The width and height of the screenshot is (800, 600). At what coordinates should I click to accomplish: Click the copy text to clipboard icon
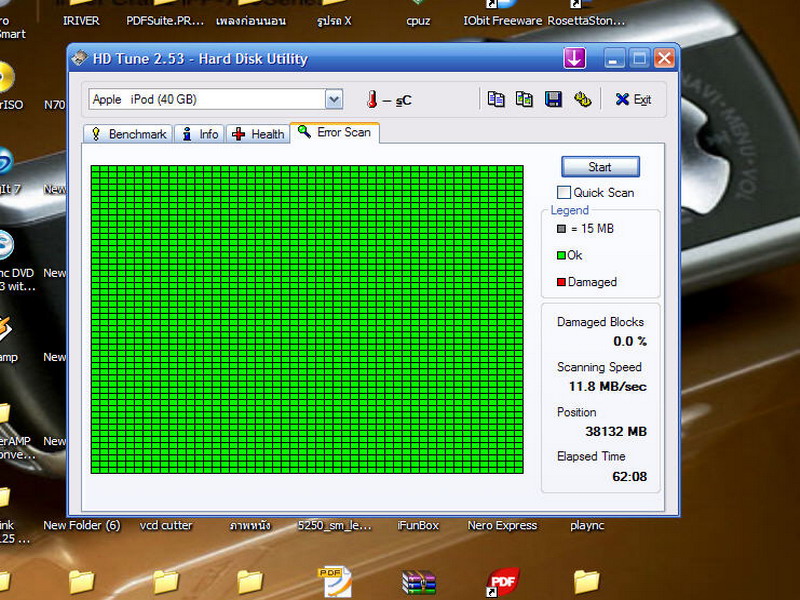tap(496, 99)
